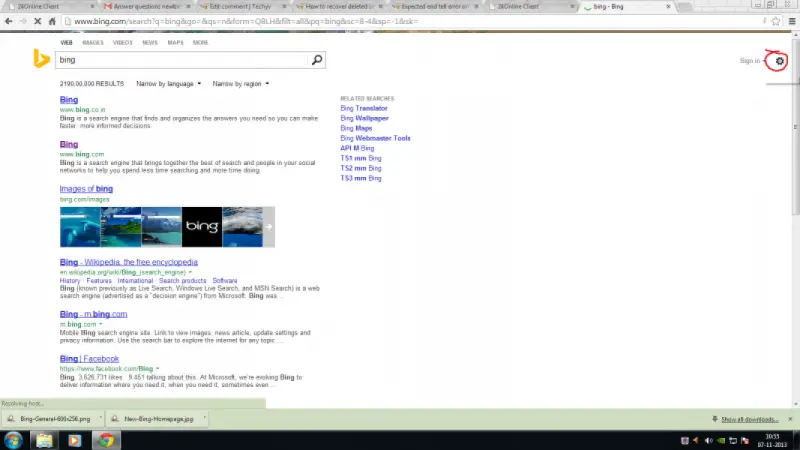Click first whale image thumbnail
The image size is (800, 450).
[x=80, y=227]
